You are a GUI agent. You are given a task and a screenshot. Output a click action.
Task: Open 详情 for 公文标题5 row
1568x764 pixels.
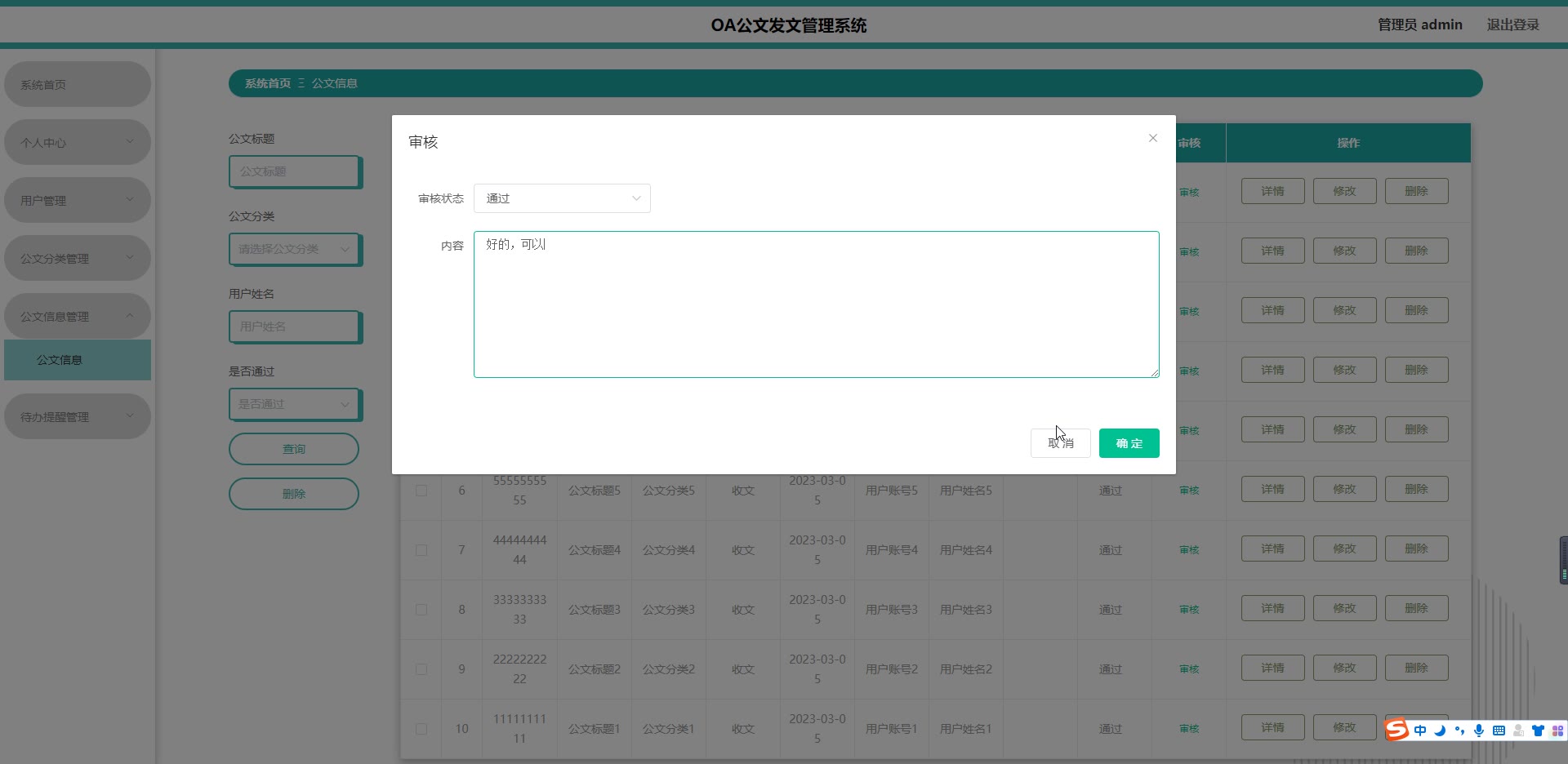[1272, 489]
